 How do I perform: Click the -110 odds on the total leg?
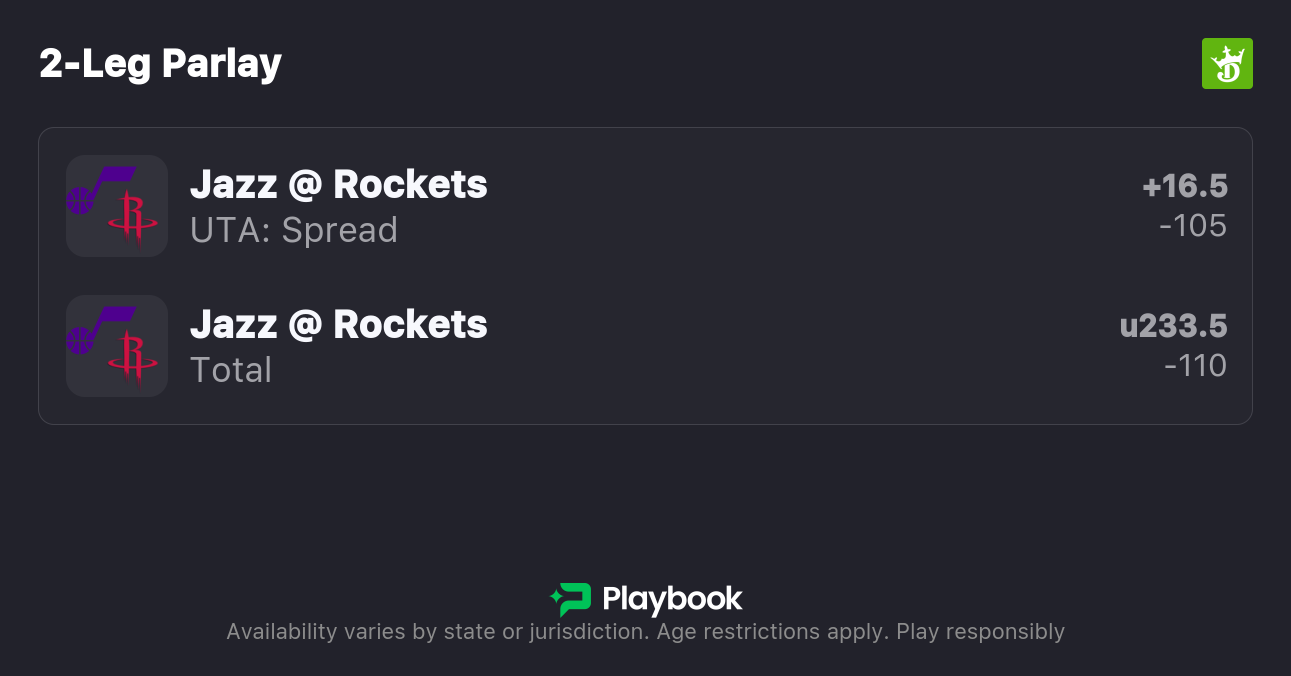click(1195, 366)
